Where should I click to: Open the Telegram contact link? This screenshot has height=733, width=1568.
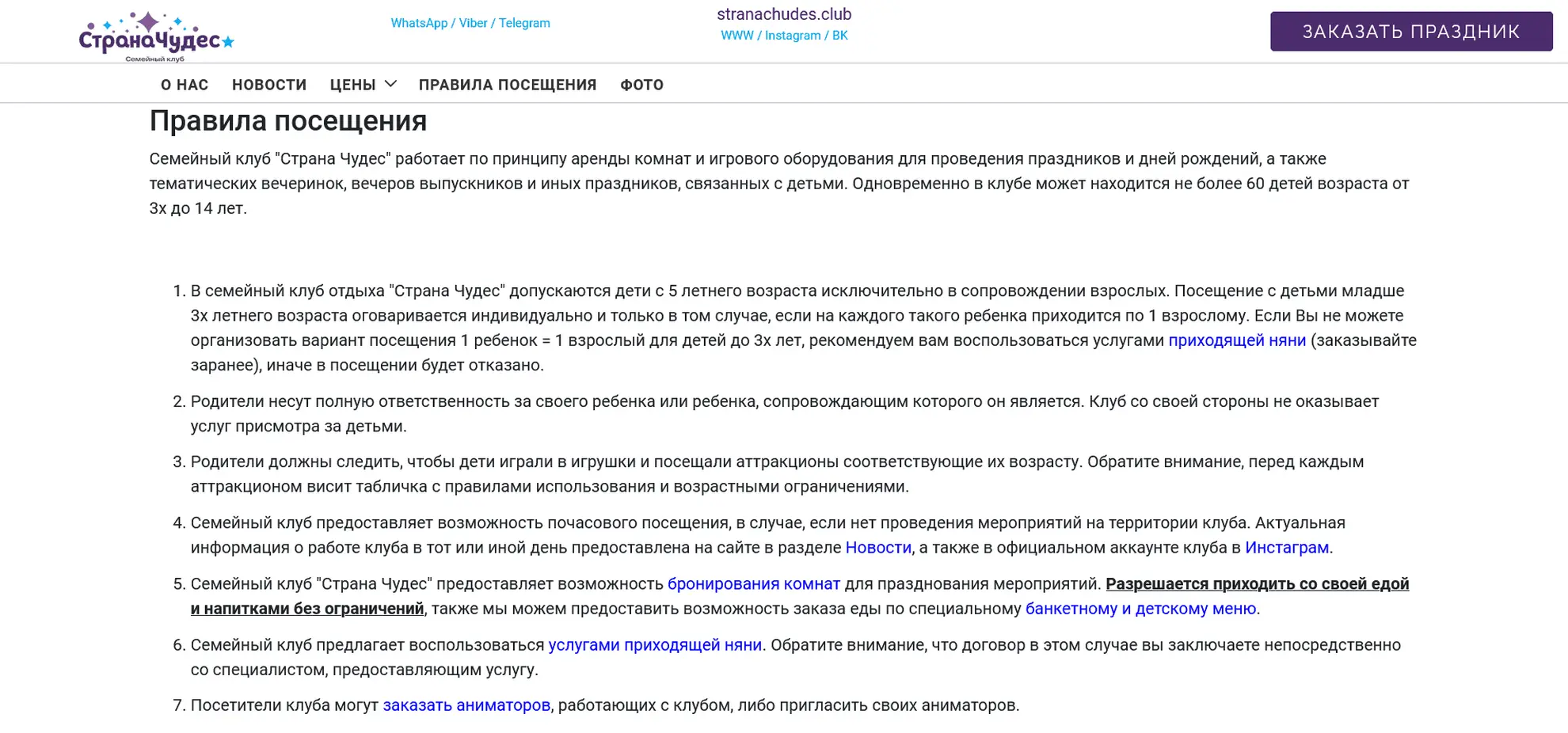coord(523,23)
